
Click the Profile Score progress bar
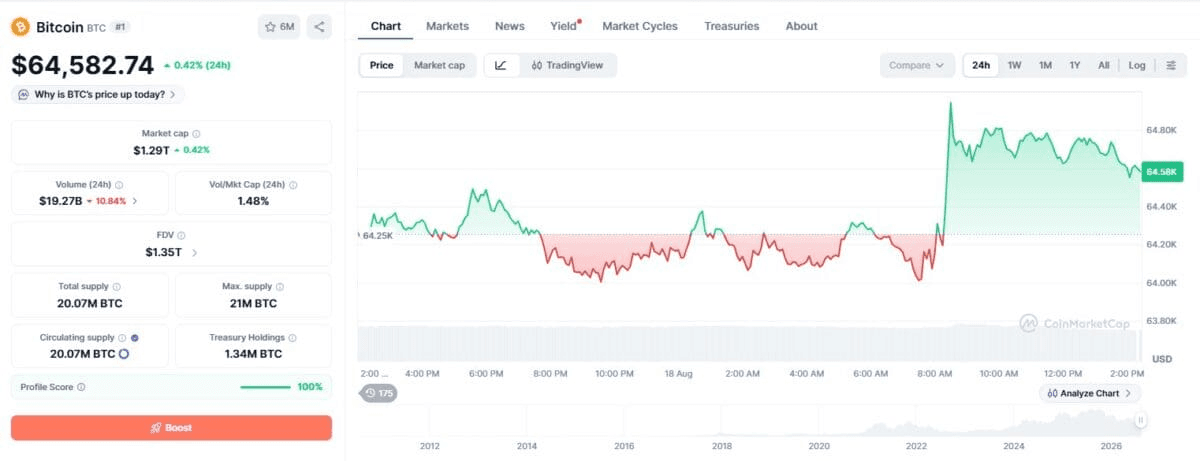click(266, 386)
